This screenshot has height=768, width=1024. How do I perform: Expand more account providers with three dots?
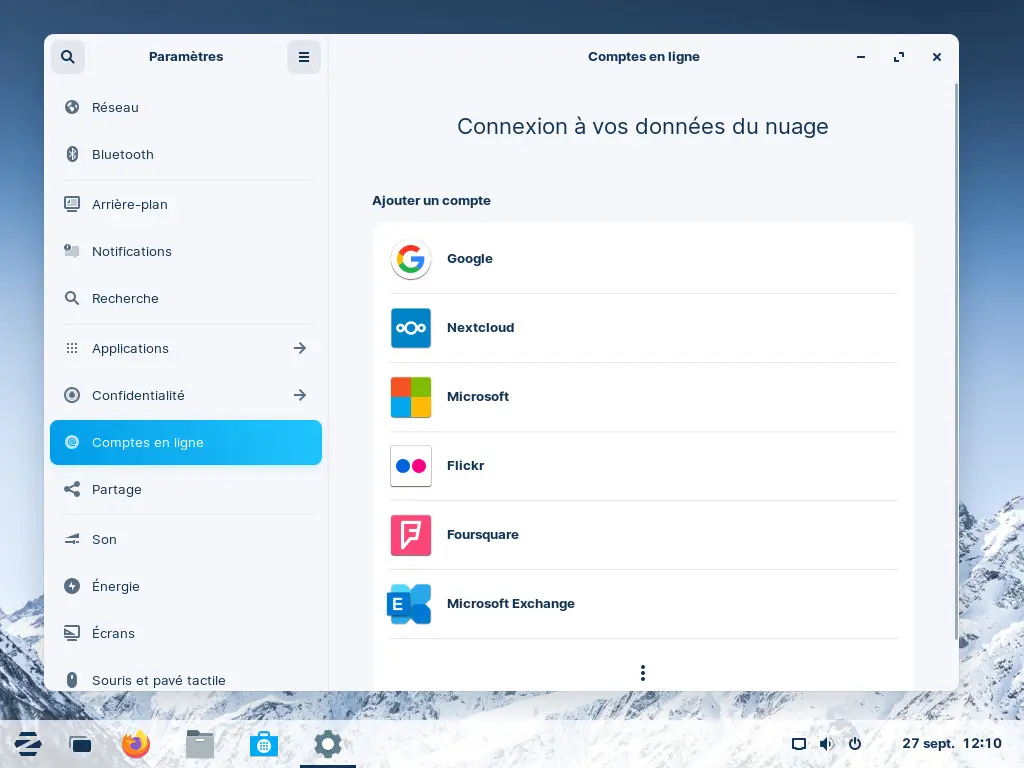(643, 673)
